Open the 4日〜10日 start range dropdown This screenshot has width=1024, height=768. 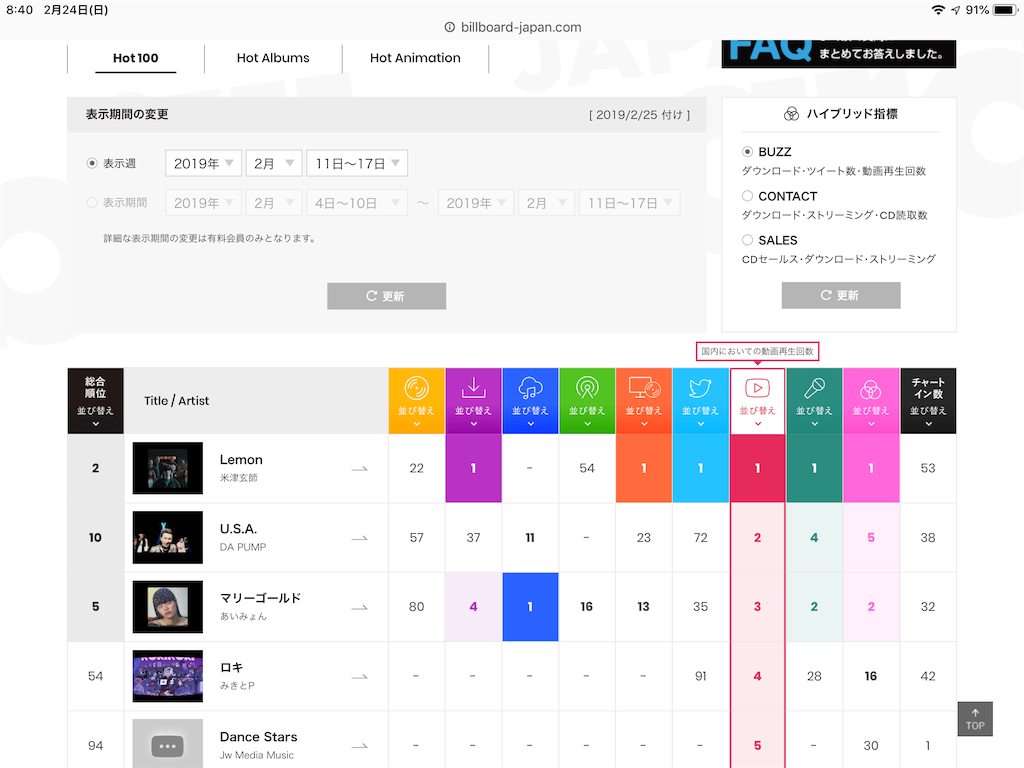coord(357,203)
